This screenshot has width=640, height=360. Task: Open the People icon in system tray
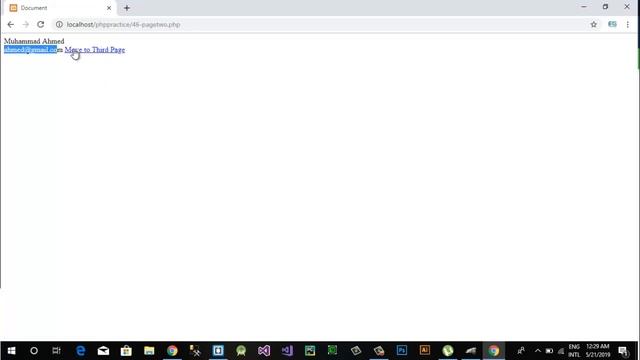click(x=521, y=351)
